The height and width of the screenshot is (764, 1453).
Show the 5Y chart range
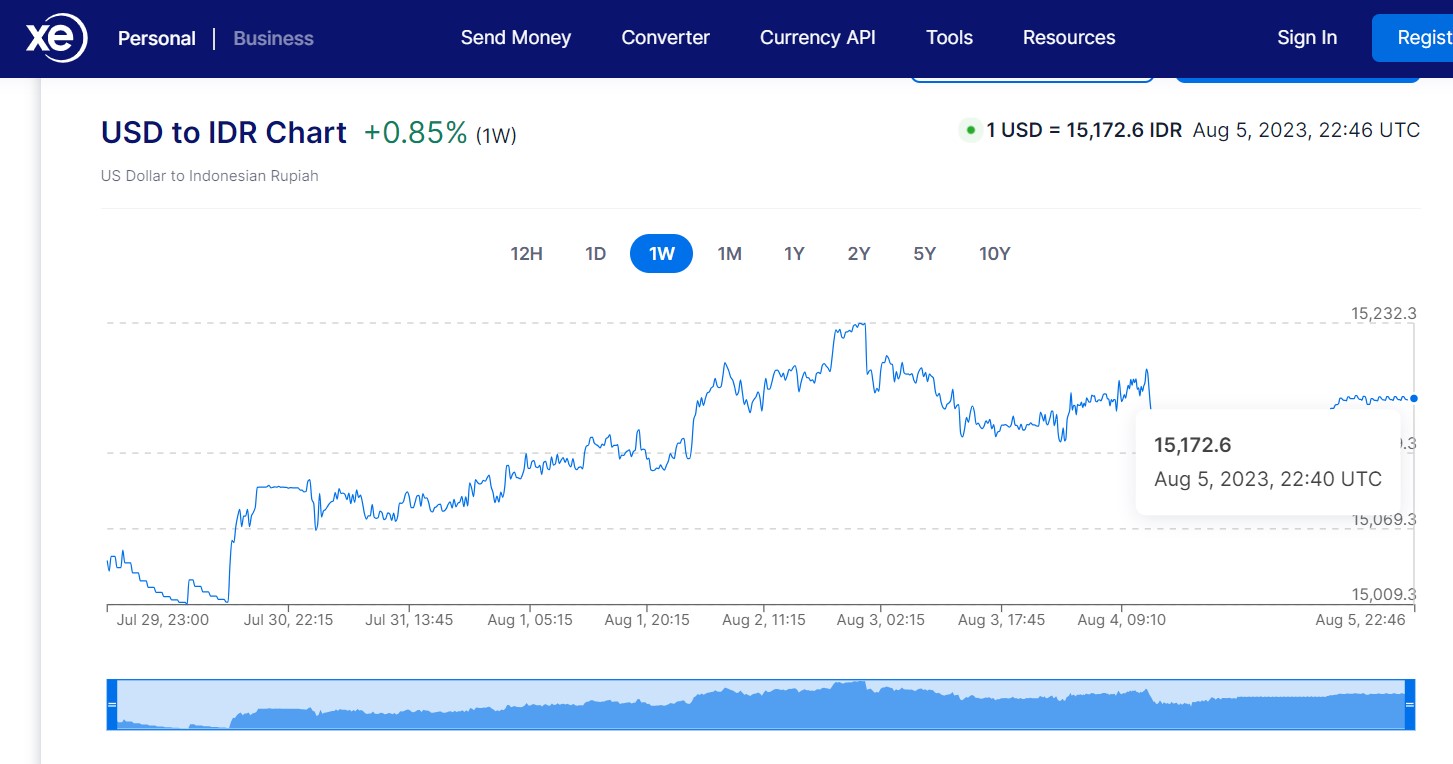pos(924,254)
